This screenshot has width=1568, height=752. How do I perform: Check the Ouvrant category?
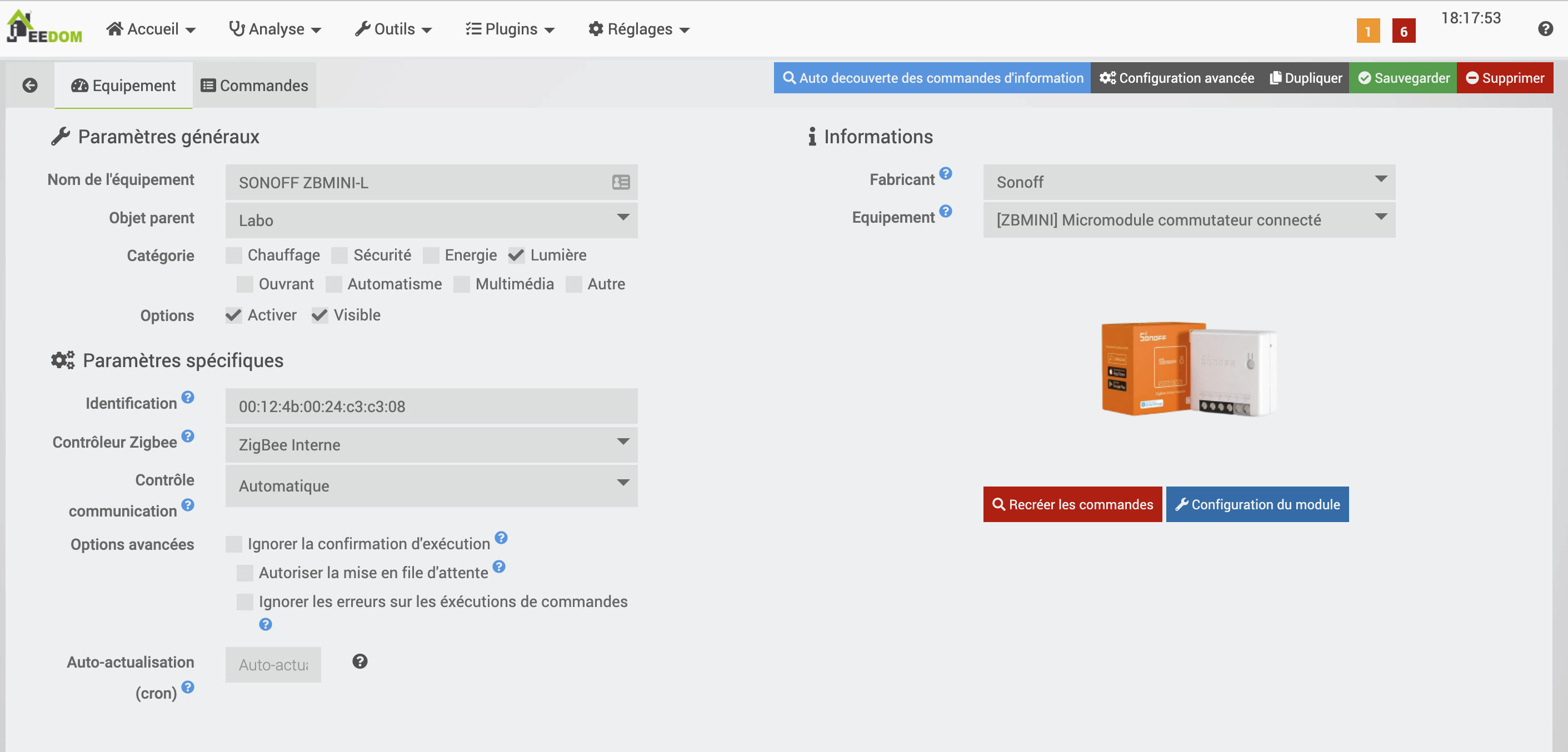[244, 285]
